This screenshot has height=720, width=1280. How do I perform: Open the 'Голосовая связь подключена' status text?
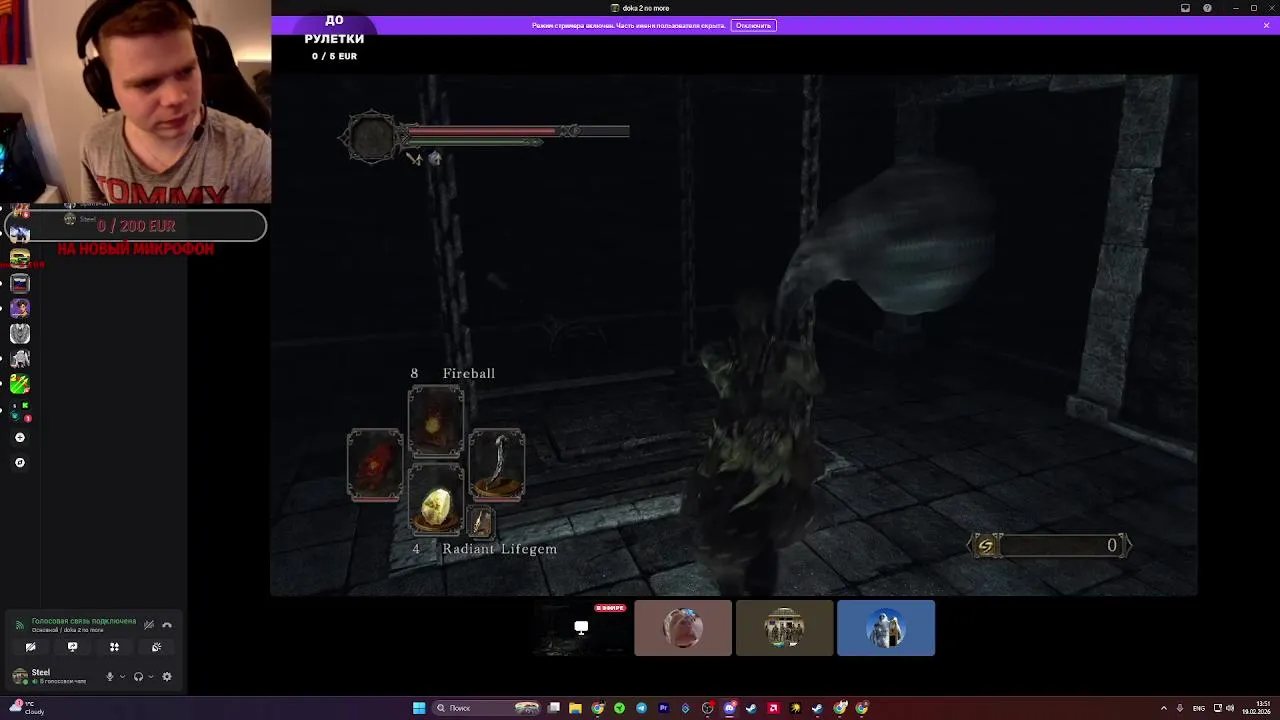(83, 621)
